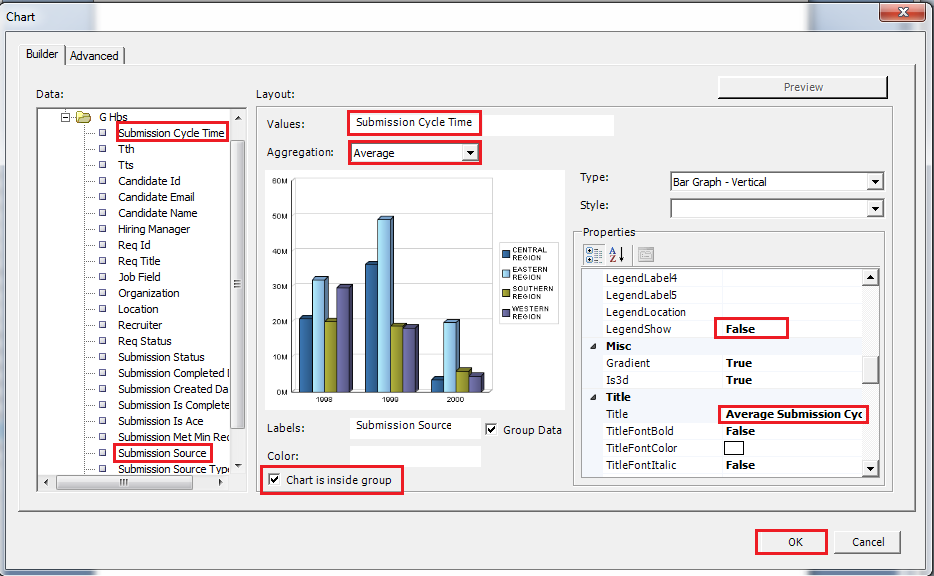Open the Aggregation dropdown
Screen dimensions: 934x576
(471, 153)
